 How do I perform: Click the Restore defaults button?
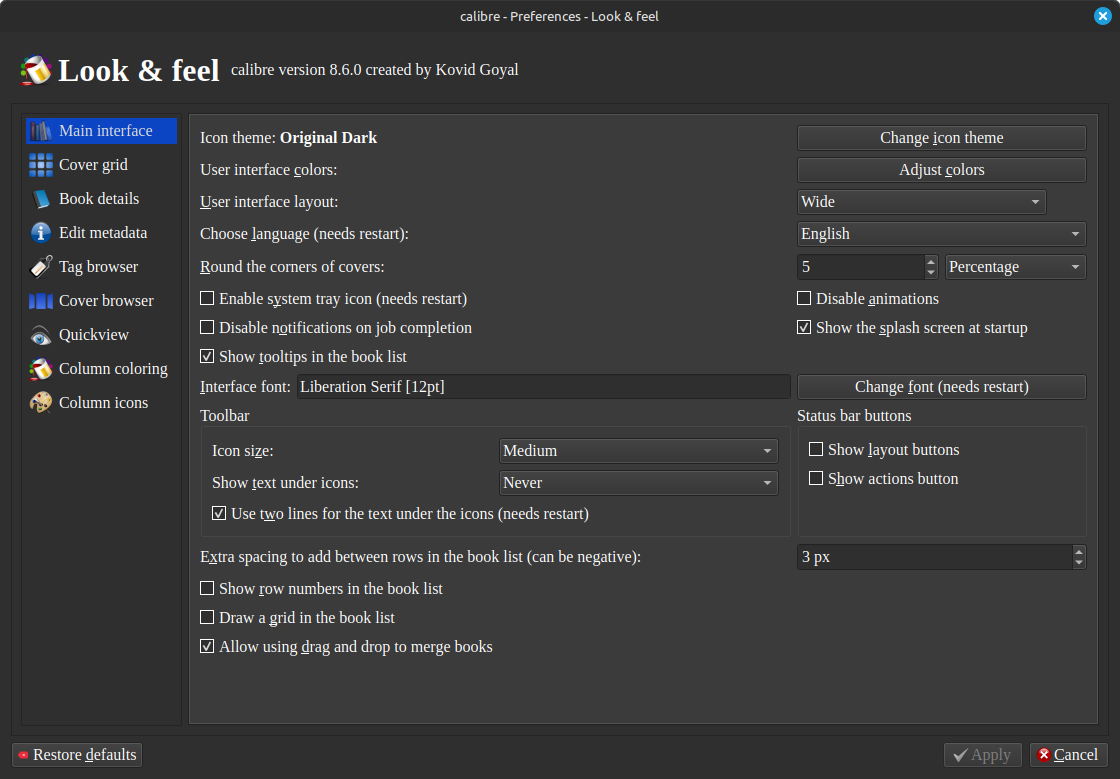[77, 755]
